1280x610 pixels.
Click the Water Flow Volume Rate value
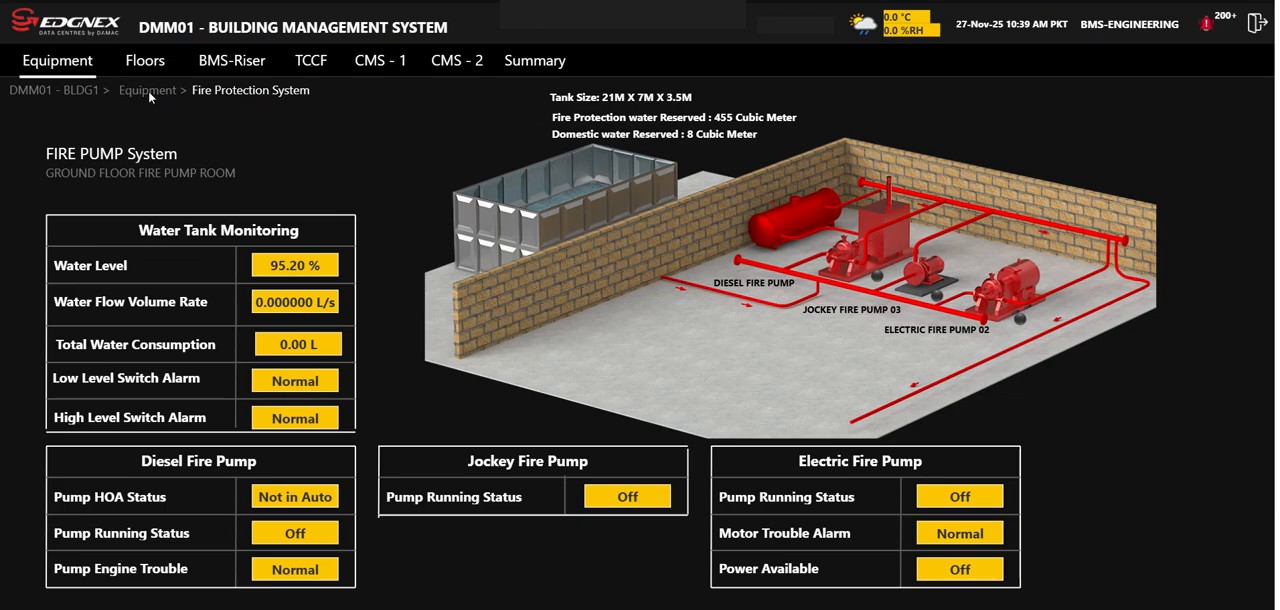click(x=295, y=301)
